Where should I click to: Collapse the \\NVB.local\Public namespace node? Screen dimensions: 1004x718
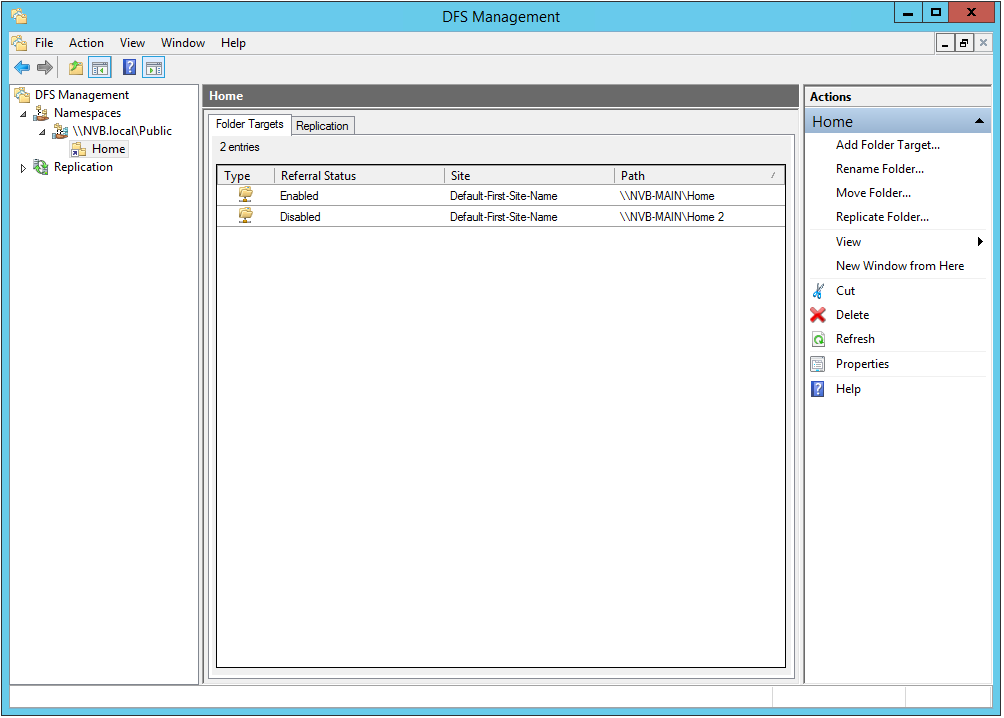point(41,132)
